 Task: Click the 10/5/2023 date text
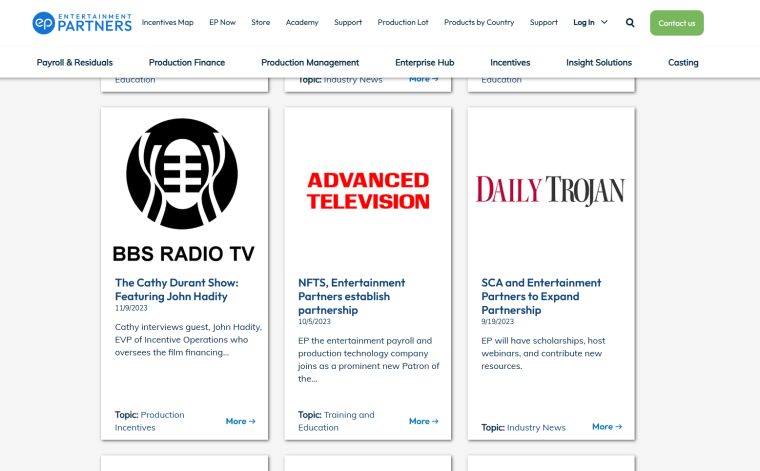coord(314,322)
